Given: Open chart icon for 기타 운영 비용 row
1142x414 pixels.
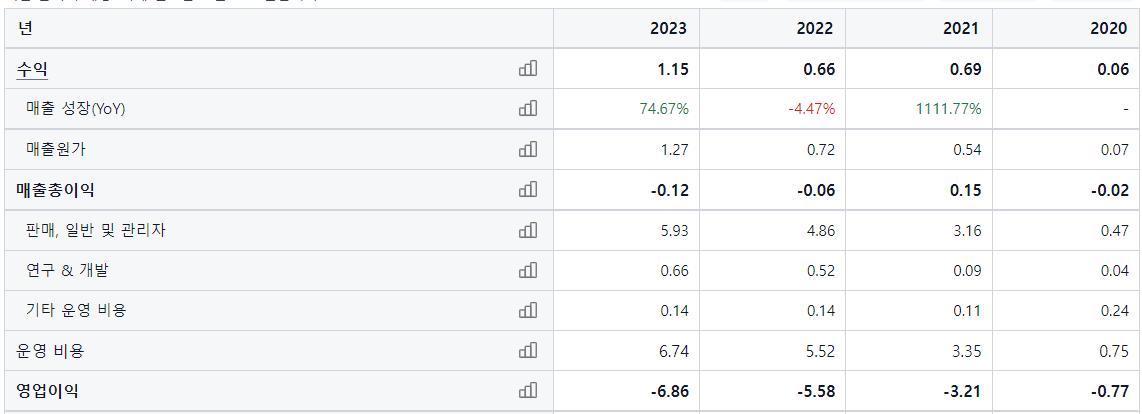Looking at the screenshot, I should tap(528, 310).
